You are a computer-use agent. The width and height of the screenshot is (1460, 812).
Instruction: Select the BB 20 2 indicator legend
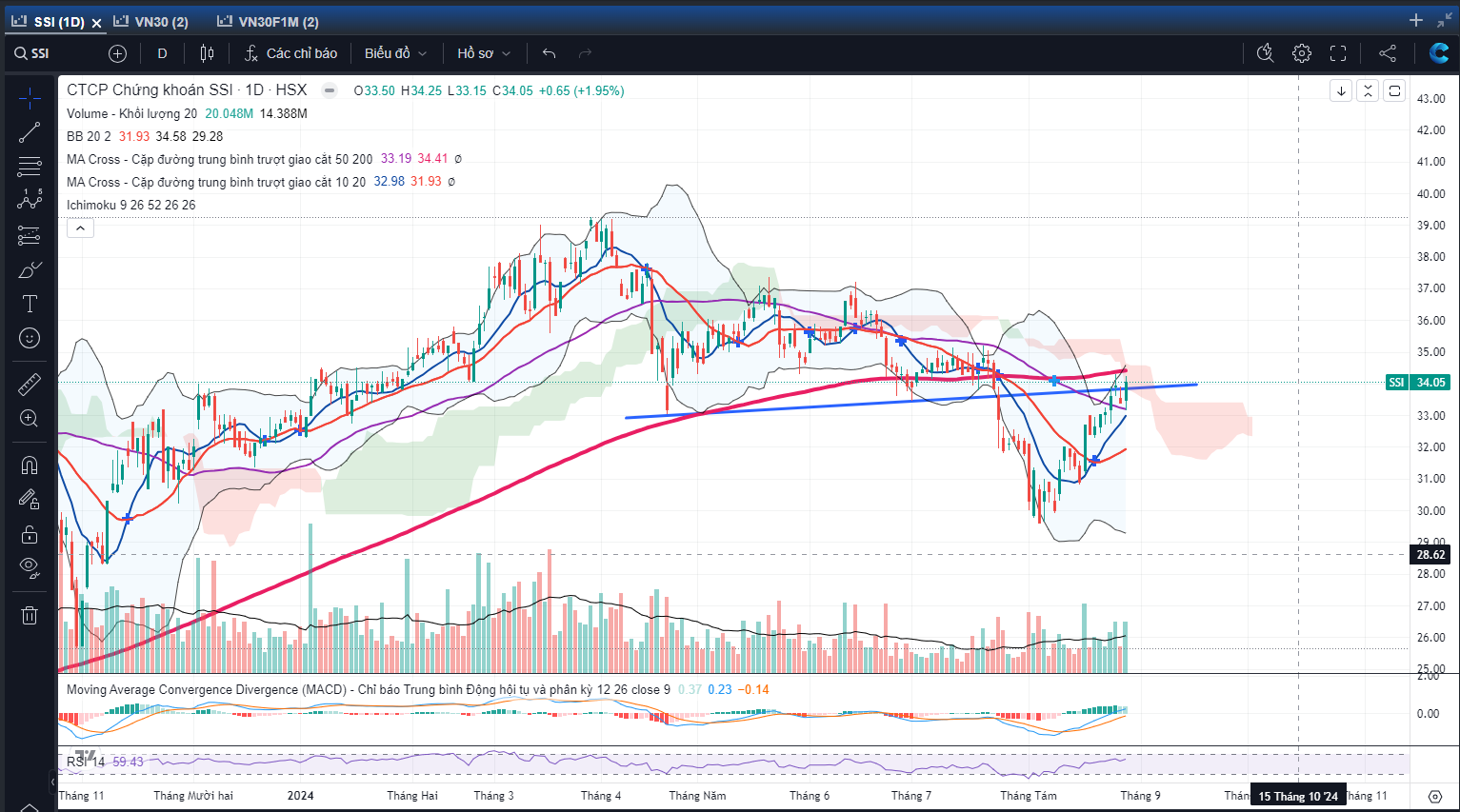pyautogui.click(x=89, y=136)
